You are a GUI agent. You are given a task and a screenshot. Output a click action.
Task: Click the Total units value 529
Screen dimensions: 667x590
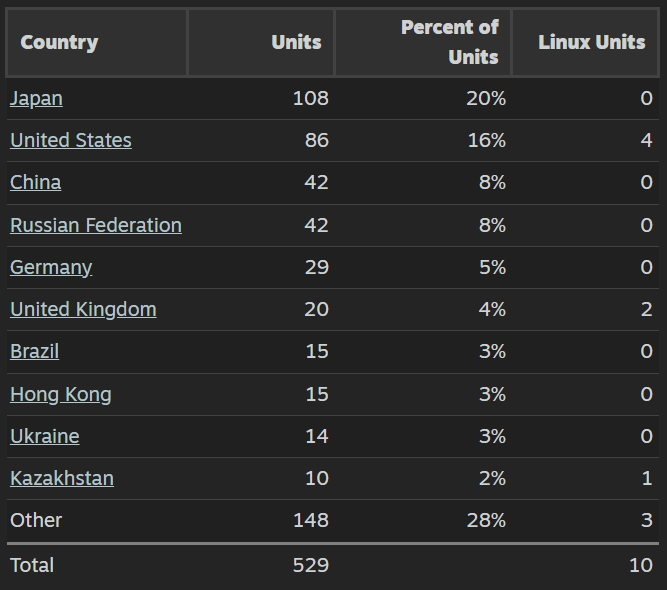click(310, 565)
